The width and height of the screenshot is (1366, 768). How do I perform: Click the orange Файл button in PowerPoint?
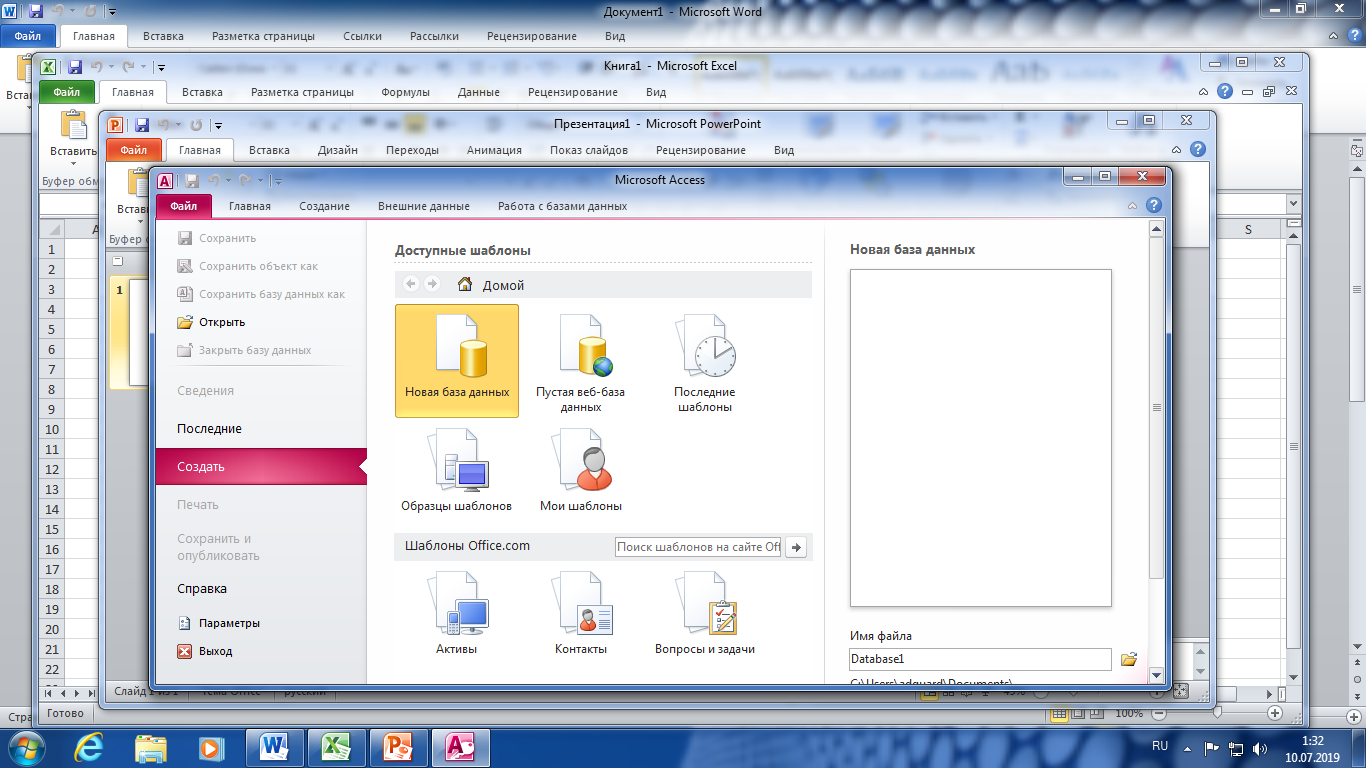click(133, 150)
